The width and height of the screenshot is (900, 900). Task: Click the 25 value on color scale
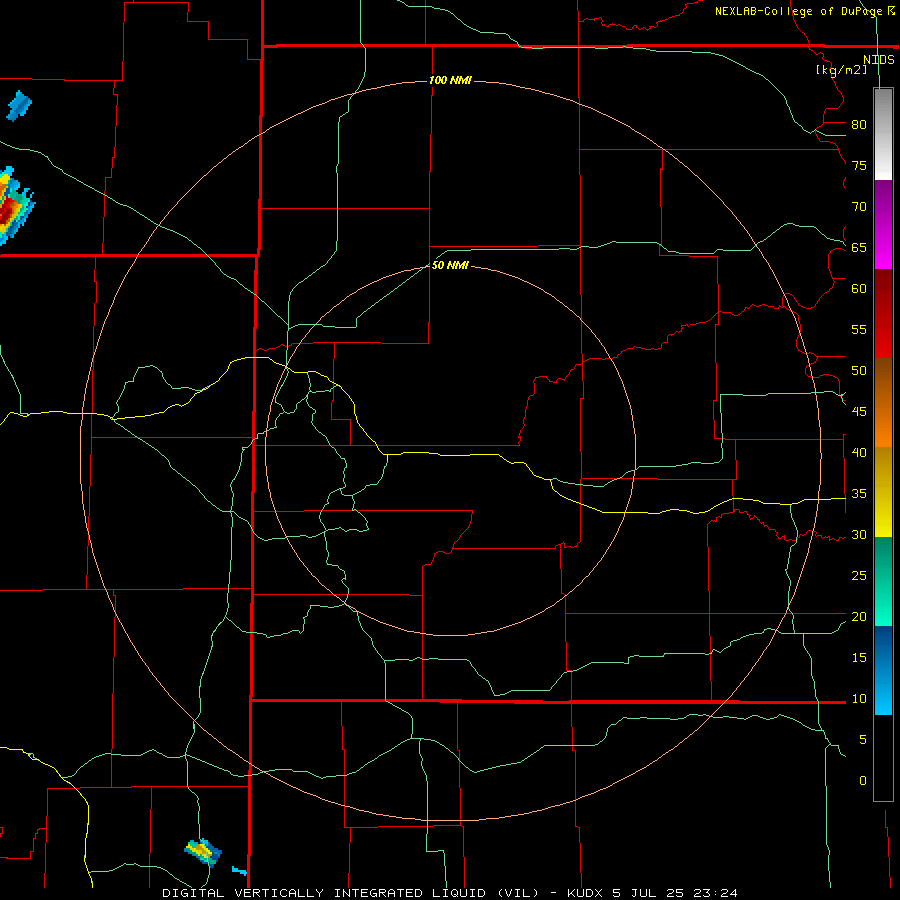[x=859, y=576]
